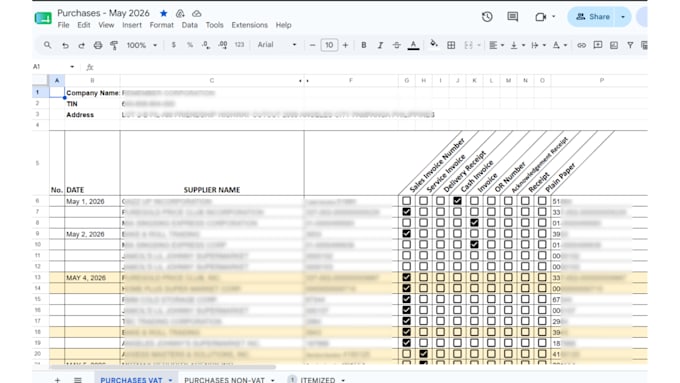Screen dimensions: 680x383
Task: Uncheck Sales Invoice Number box in row 13
Action: (406, 277)
